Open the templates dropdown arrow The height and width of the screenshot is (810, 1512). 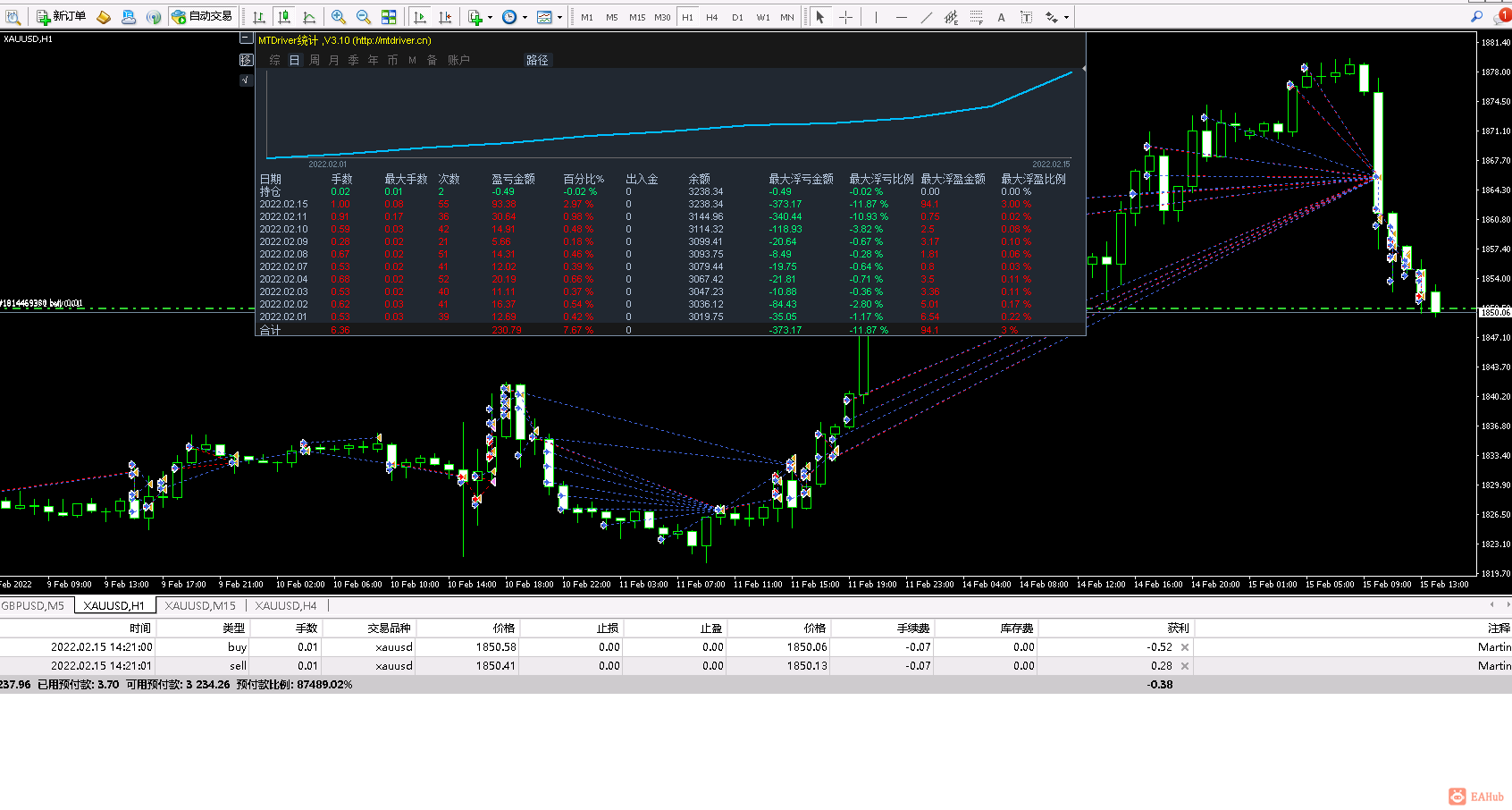pos(559,17)
